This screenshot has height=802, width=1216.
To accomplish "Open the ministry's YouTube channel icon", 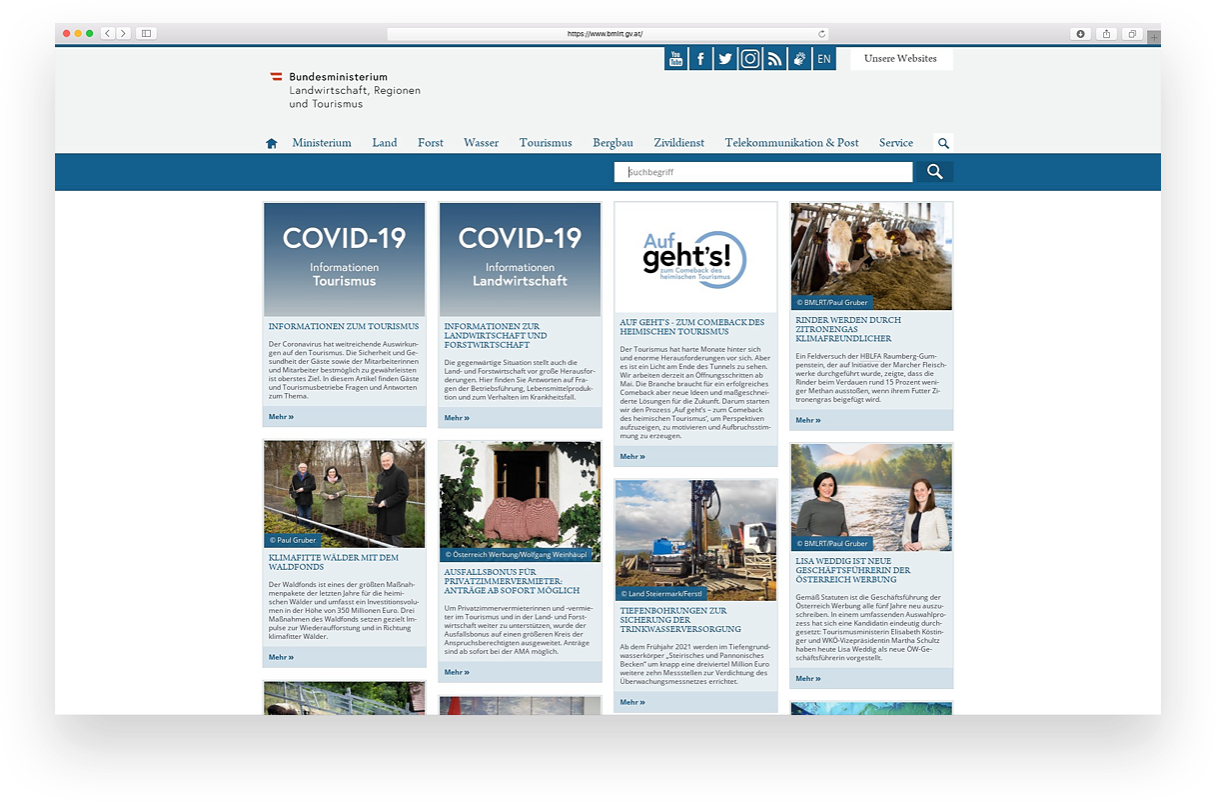I will [676, 59].
